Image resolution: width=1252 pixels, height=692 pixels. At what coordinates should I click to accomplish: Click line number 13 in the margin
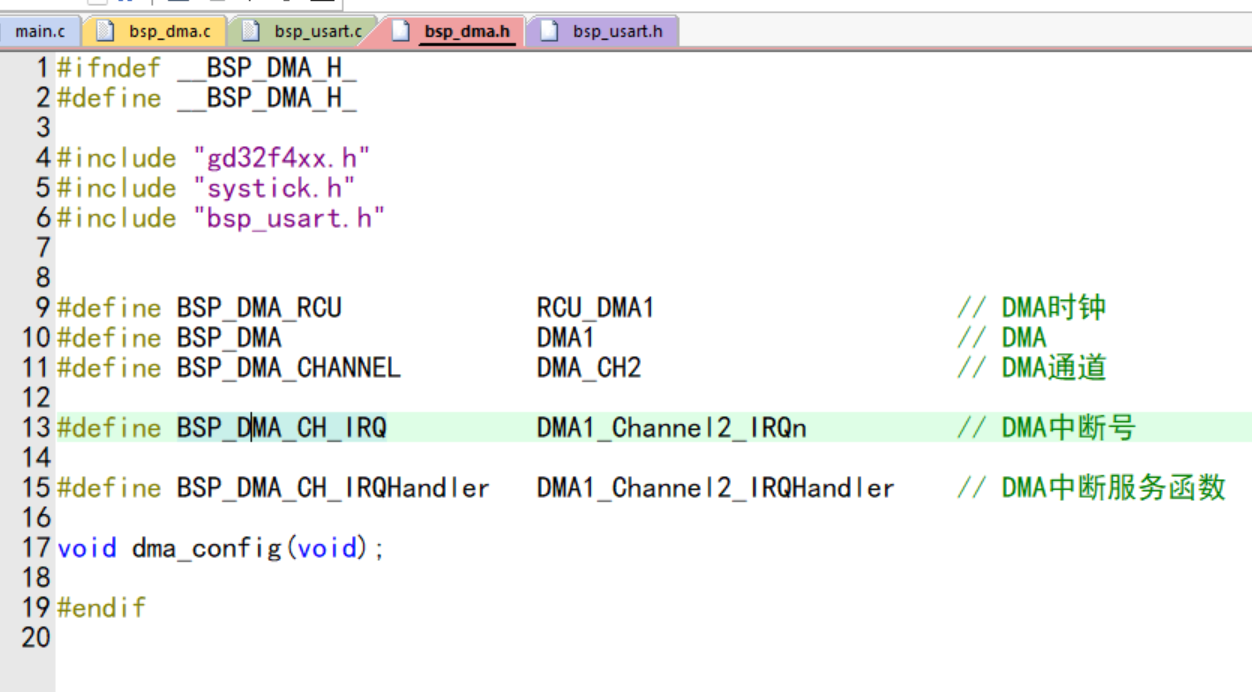click(36, 428)
